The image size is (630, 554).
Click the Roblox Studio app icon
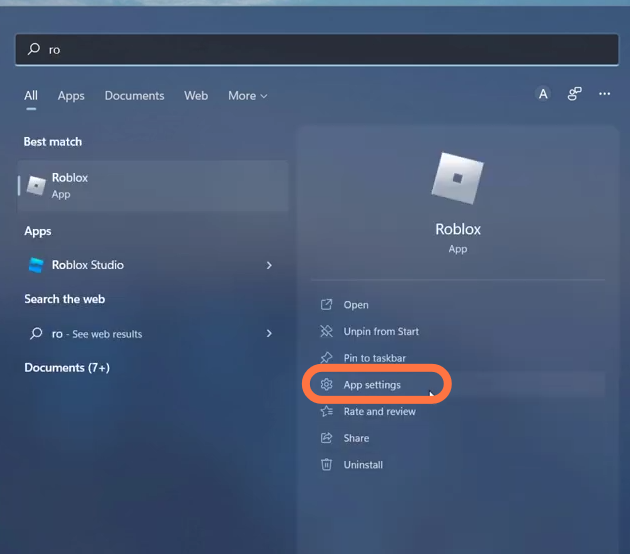click(x=36, y=265)
